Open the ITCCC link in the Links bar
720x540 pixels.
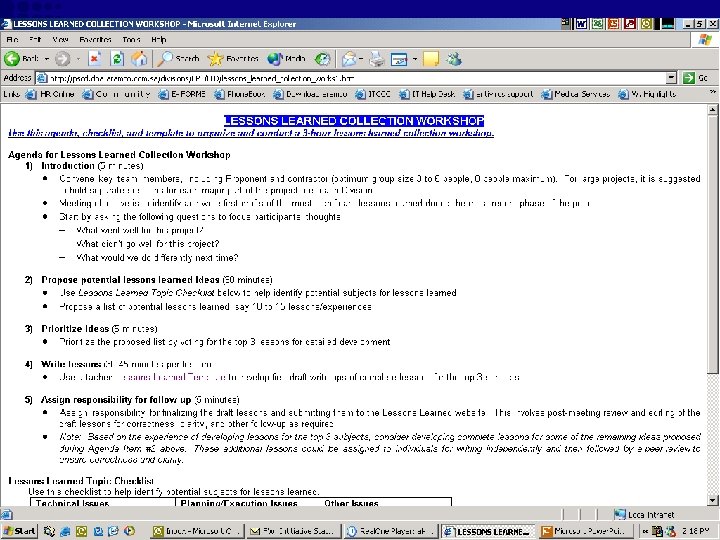(x=373, y=94)
